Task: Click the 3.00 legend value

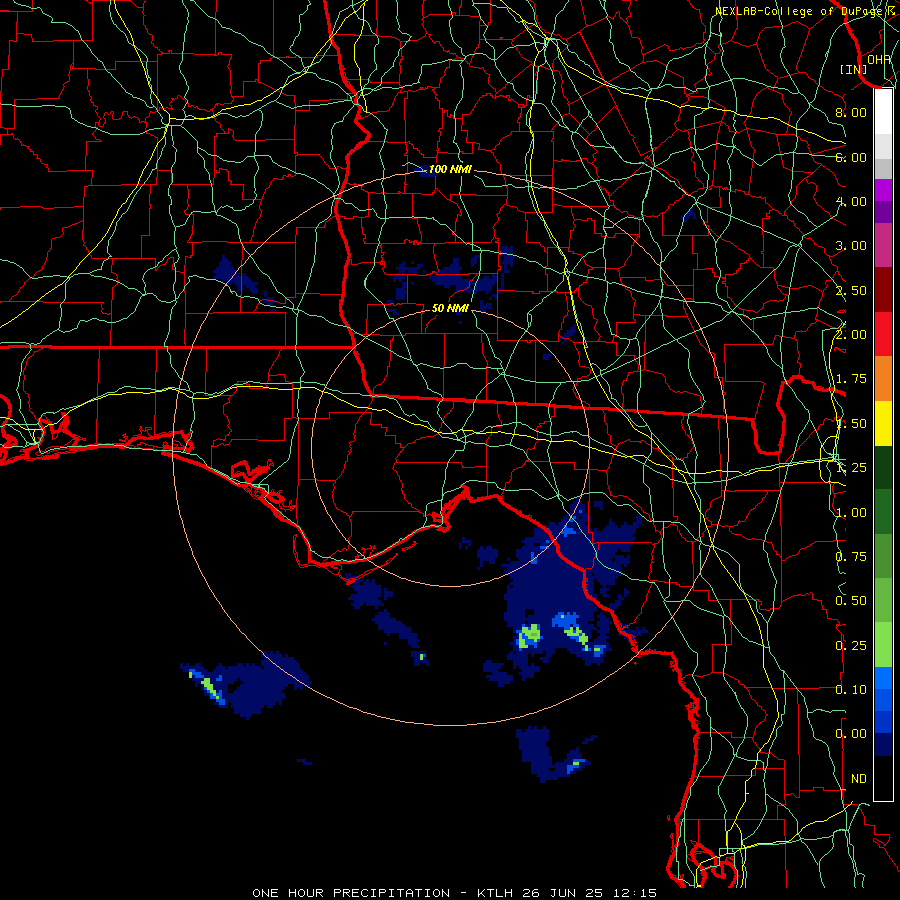Action: click(x=851, y=246)
